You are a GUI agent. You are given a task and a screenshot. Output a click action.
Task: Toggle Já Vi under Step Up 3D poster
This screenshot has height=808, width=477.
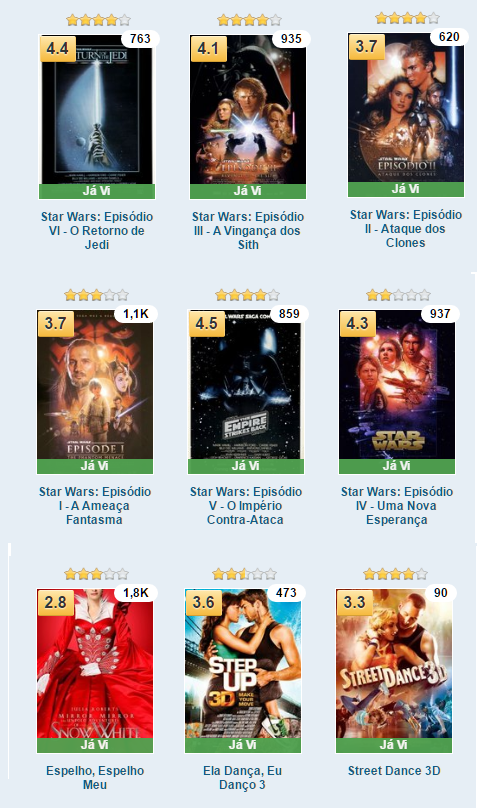(243, 745)
